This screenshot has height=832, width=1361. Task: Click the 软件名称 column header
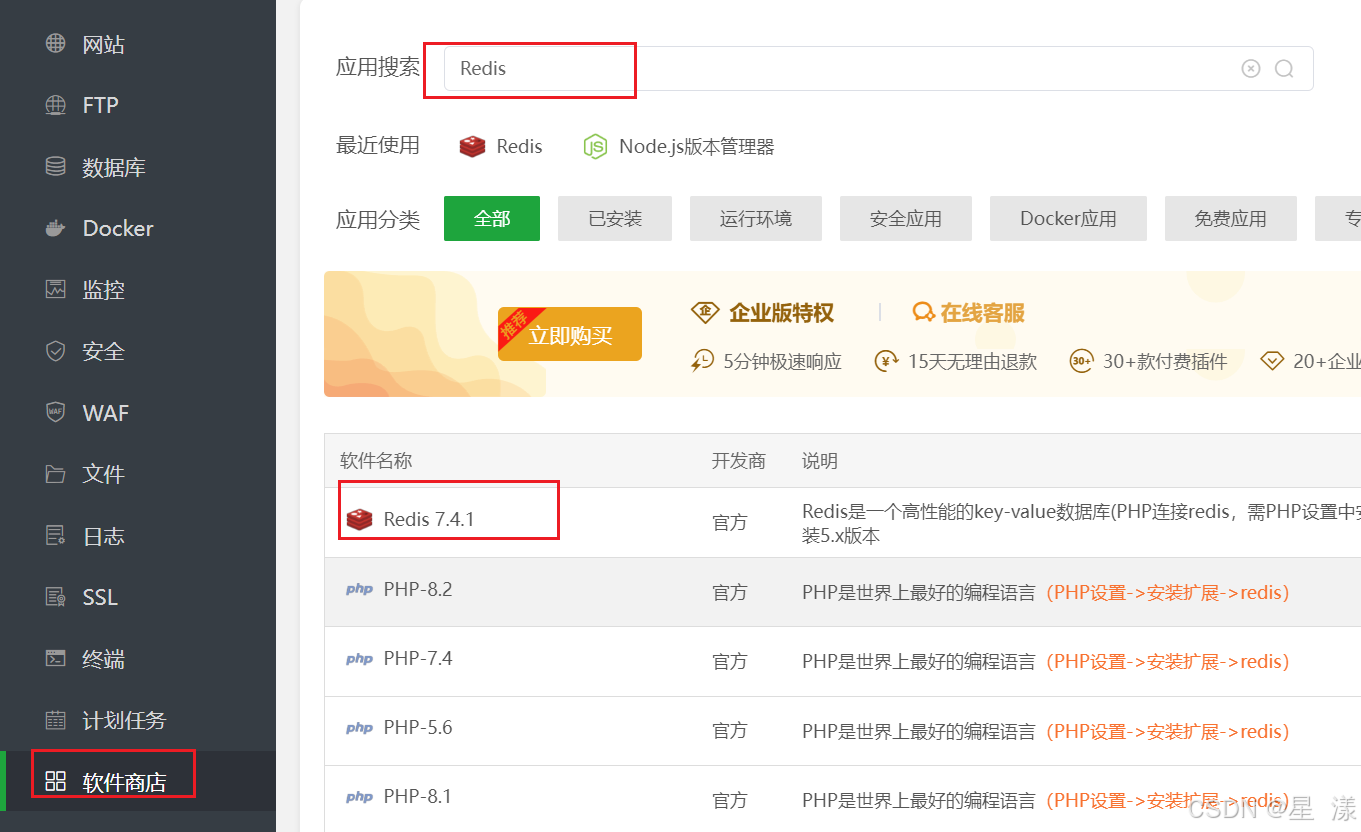[376, 461]
